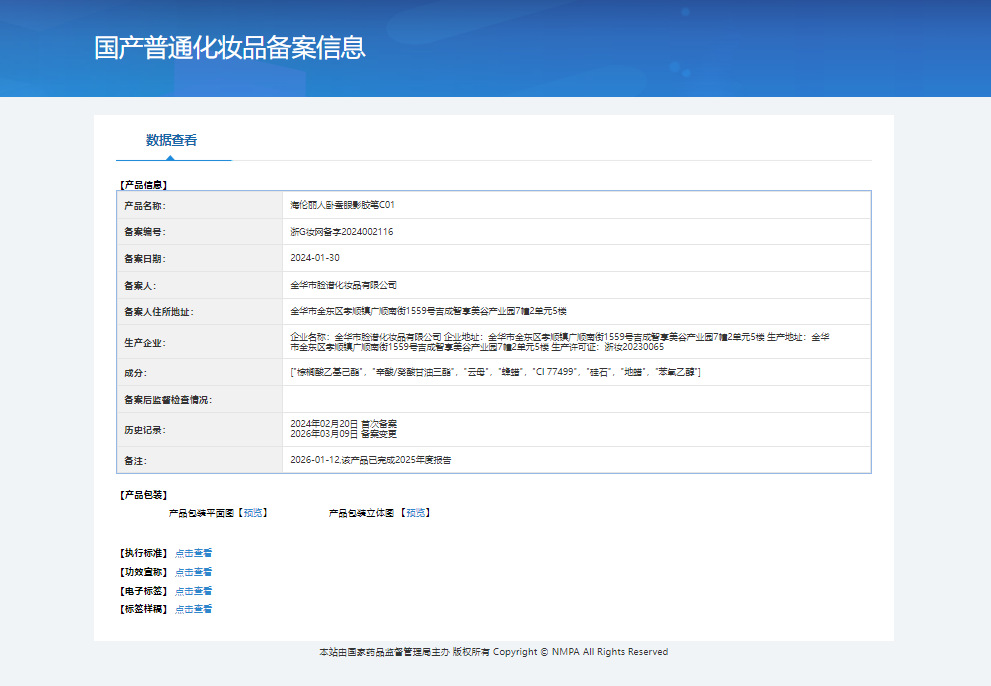Click the 备案人 row label
The height and width of the screenshot is (686, 991).
(x=140, y=286)
